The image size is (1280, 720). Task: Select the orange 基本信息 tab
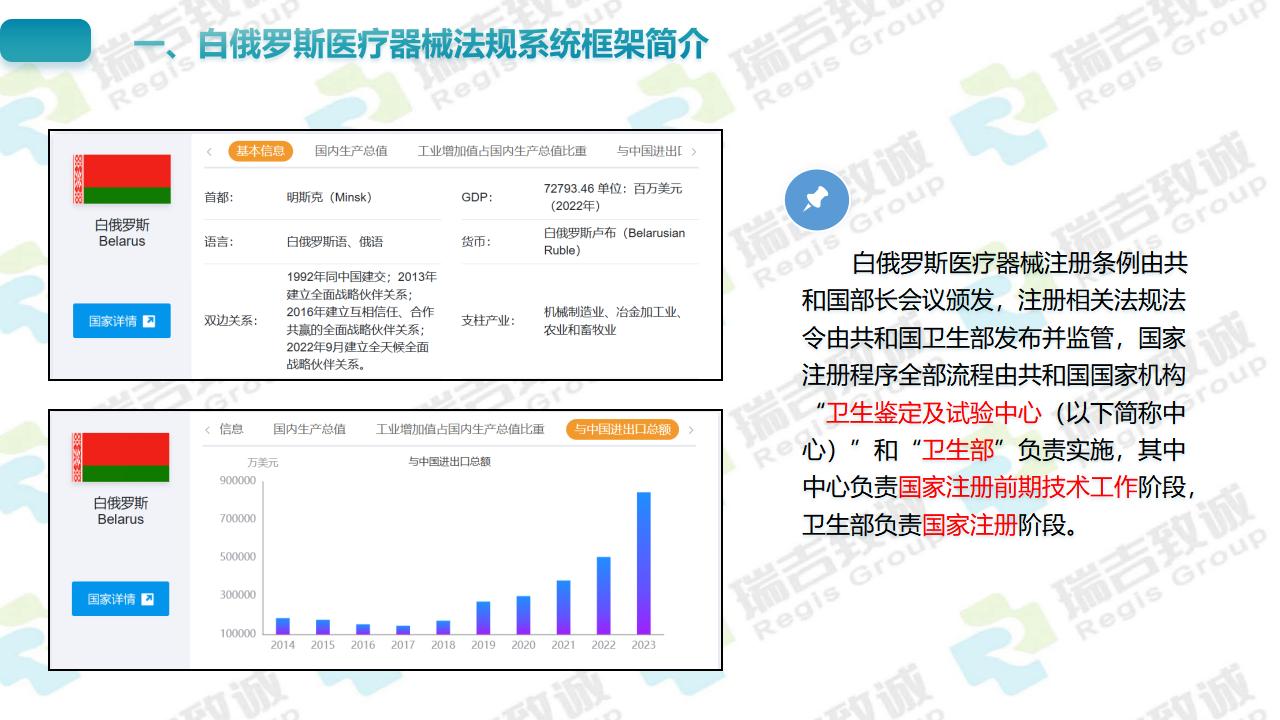[260, 151]
